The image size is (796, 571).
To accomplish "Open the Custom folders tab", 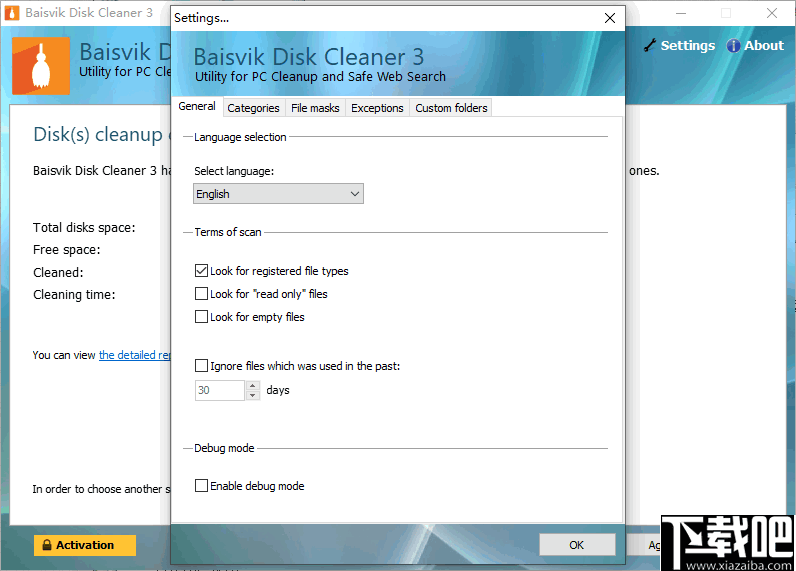I will pos(451,108).
